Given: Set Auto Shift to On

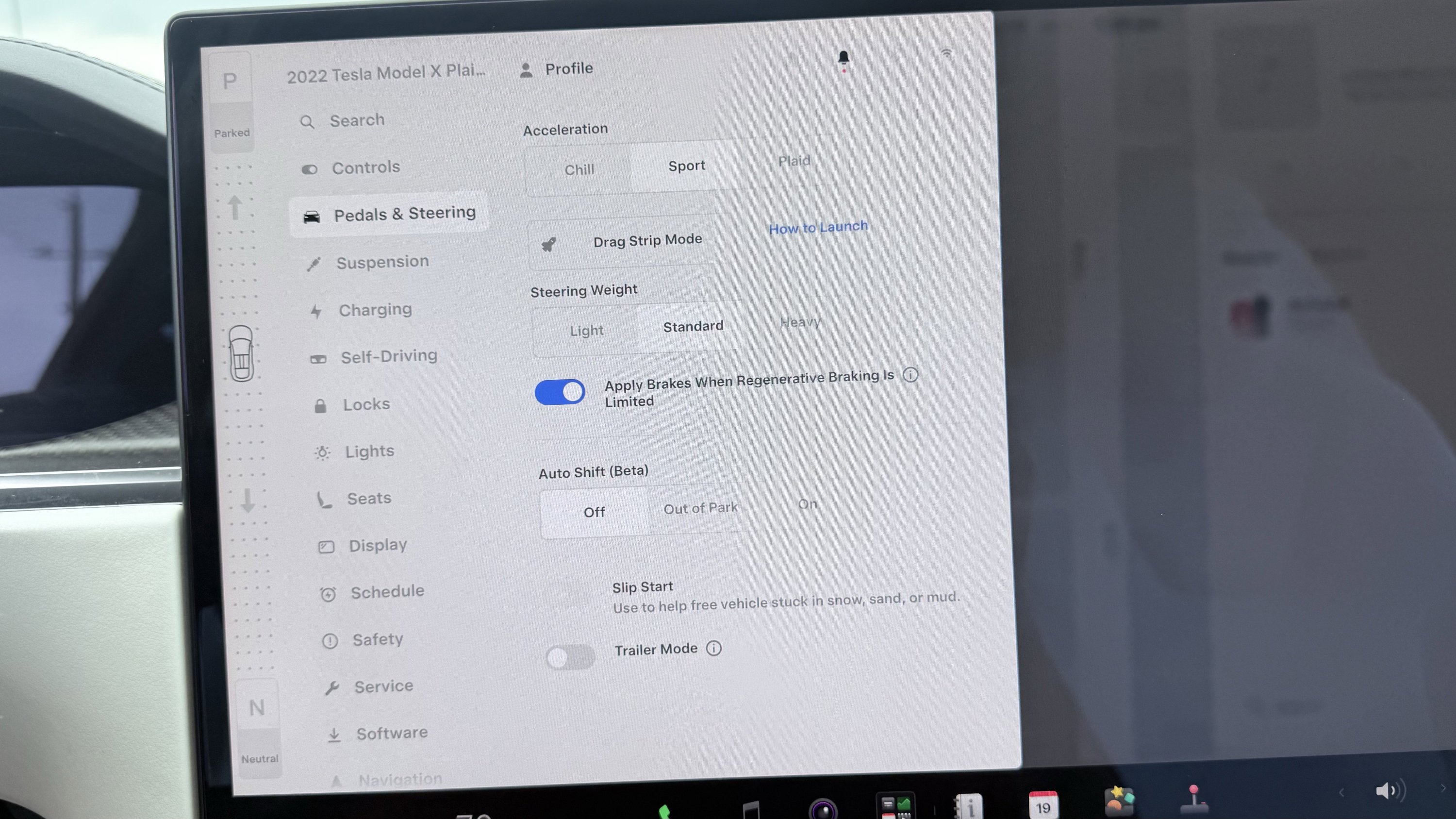Looking at the screenshot, I should [807, 503].
